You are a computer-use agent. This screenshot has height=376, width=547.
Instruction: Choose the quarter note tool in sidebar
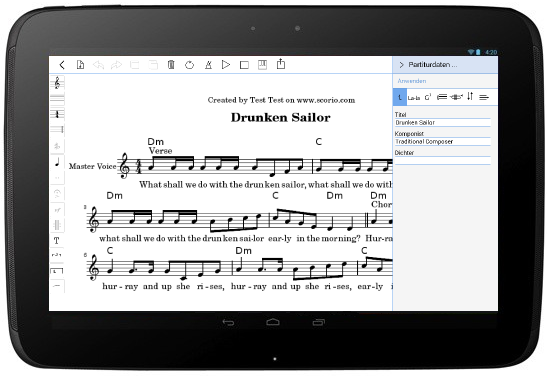[x=58, y=162]
